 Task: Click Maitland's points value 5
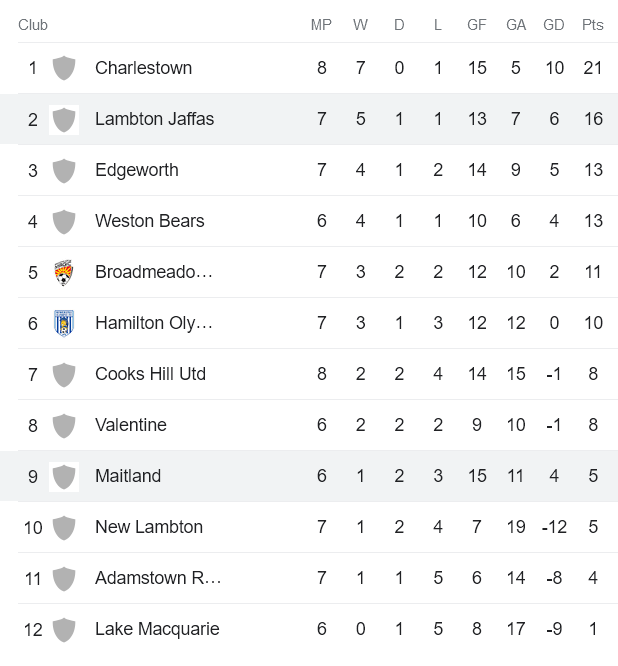[x=593, y=476]
